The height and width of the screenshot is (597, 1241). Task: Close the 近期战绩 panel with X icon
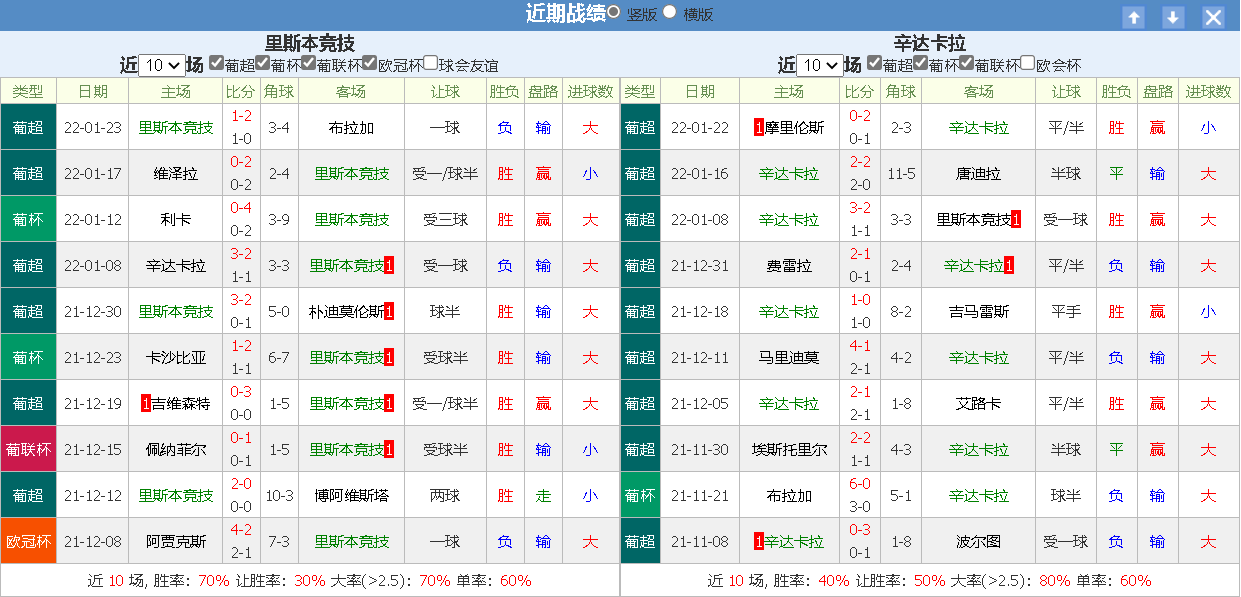(x=1213, y=17)
